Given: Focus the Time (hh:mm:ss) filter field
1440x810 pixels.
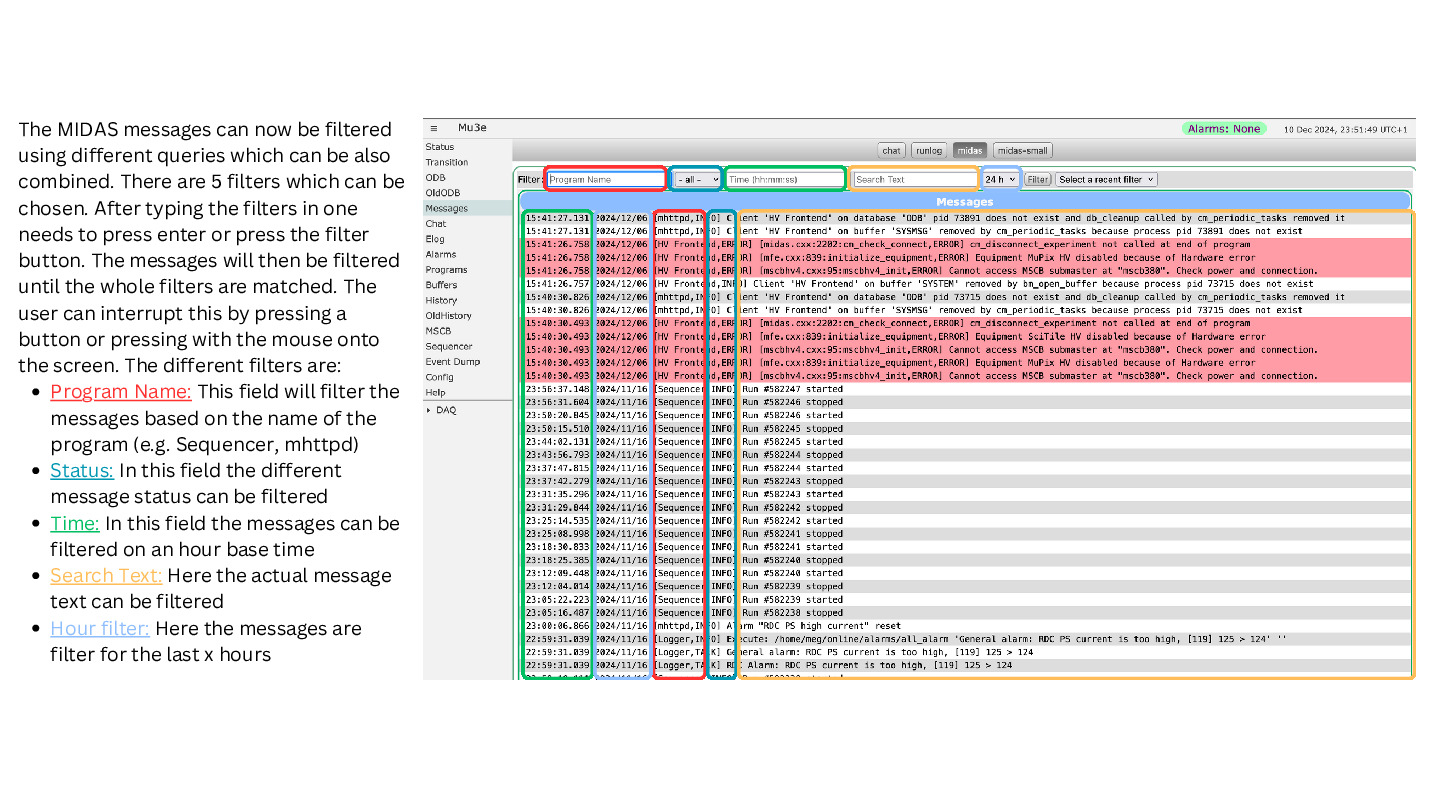Looking at the screenshot, I should pyautogui.click(x=785, y=179).
